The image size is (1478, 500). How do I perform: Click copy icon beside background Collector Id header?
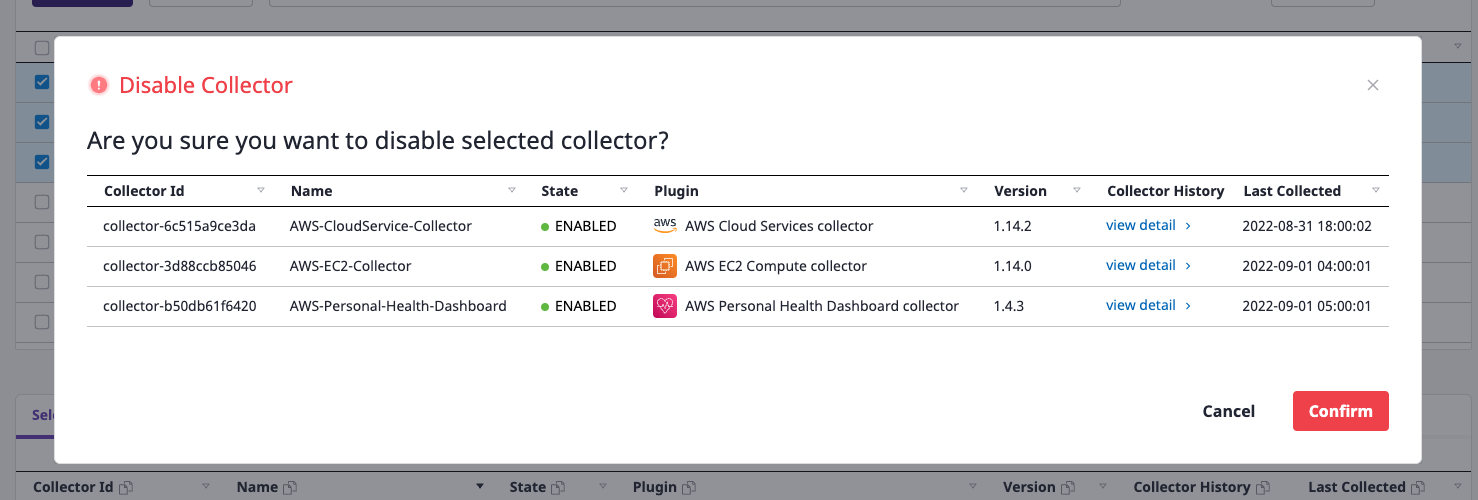coord(125,488)
